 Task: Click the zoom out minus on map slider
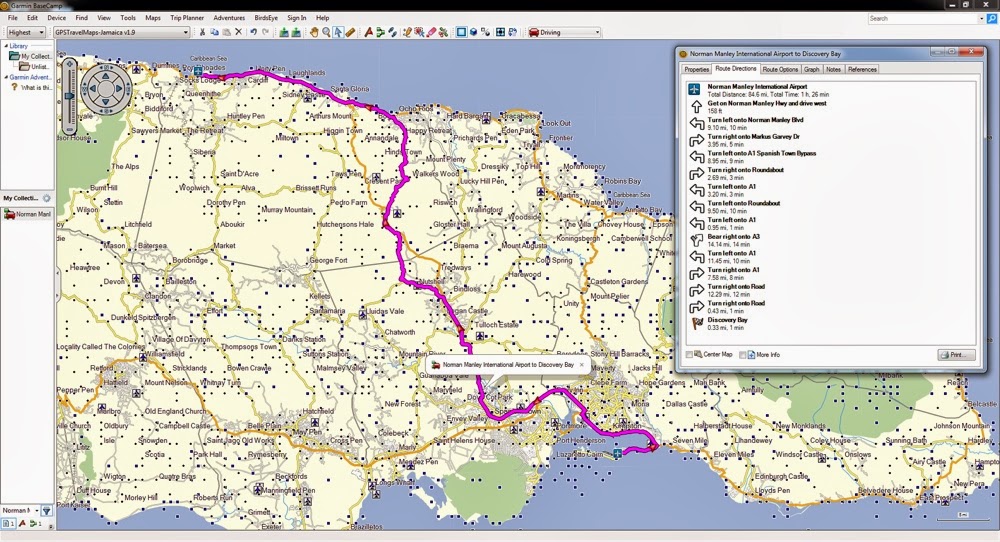click(70, 127)
